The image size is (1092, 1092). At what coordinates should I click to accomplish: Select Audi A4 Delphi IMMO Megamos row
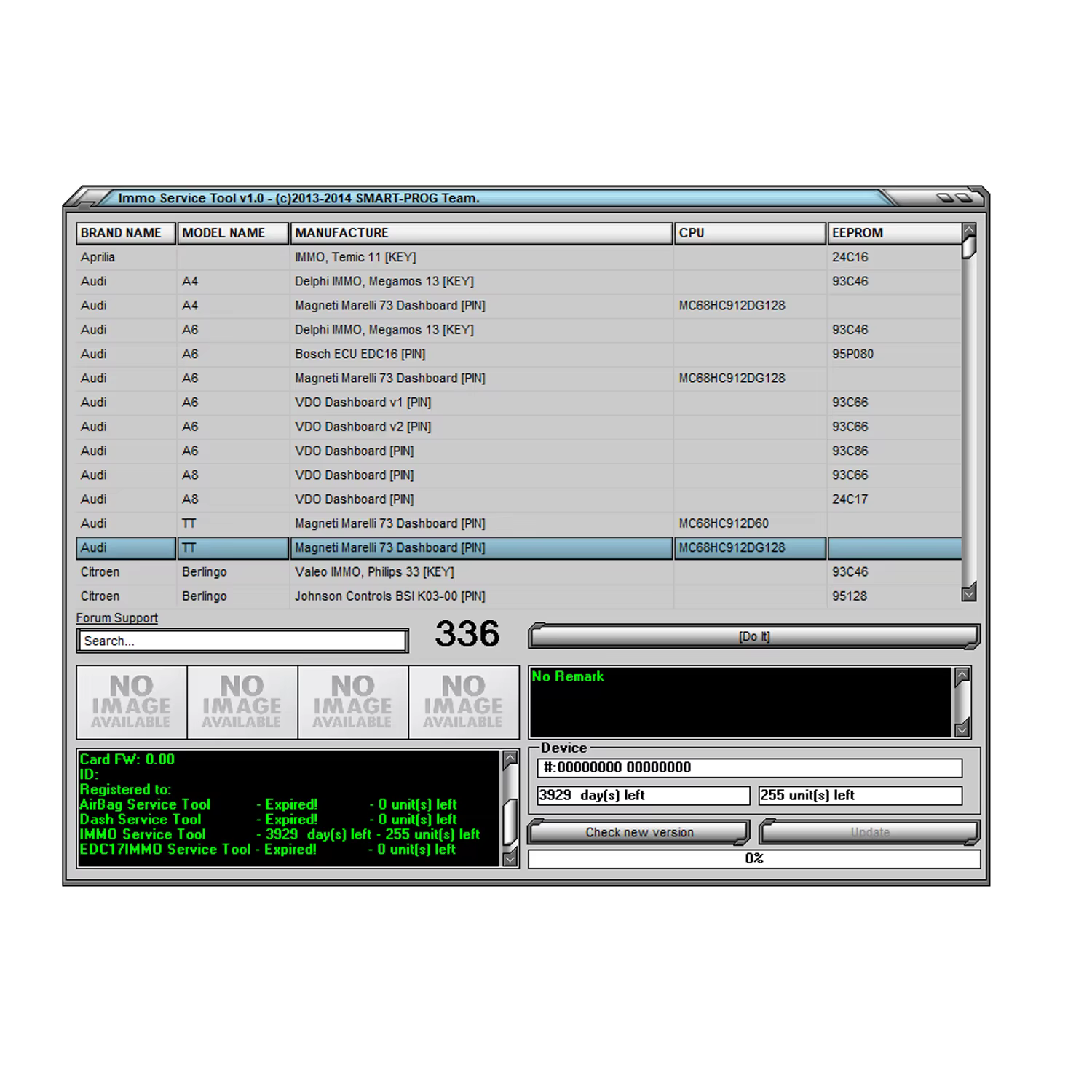coord(518,281)
